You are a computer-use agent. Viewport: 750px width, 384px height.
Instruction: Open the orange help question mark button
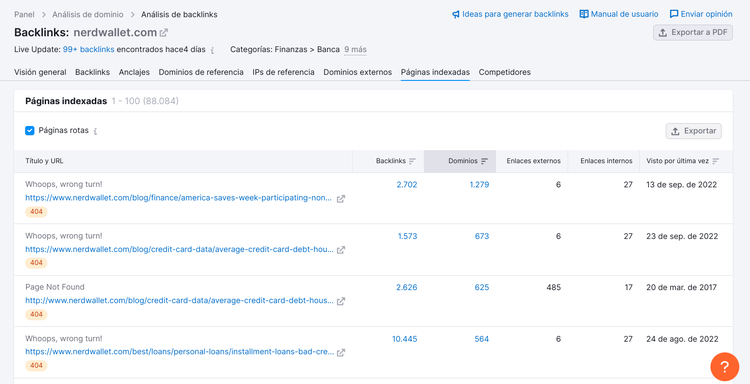point(724,366)
